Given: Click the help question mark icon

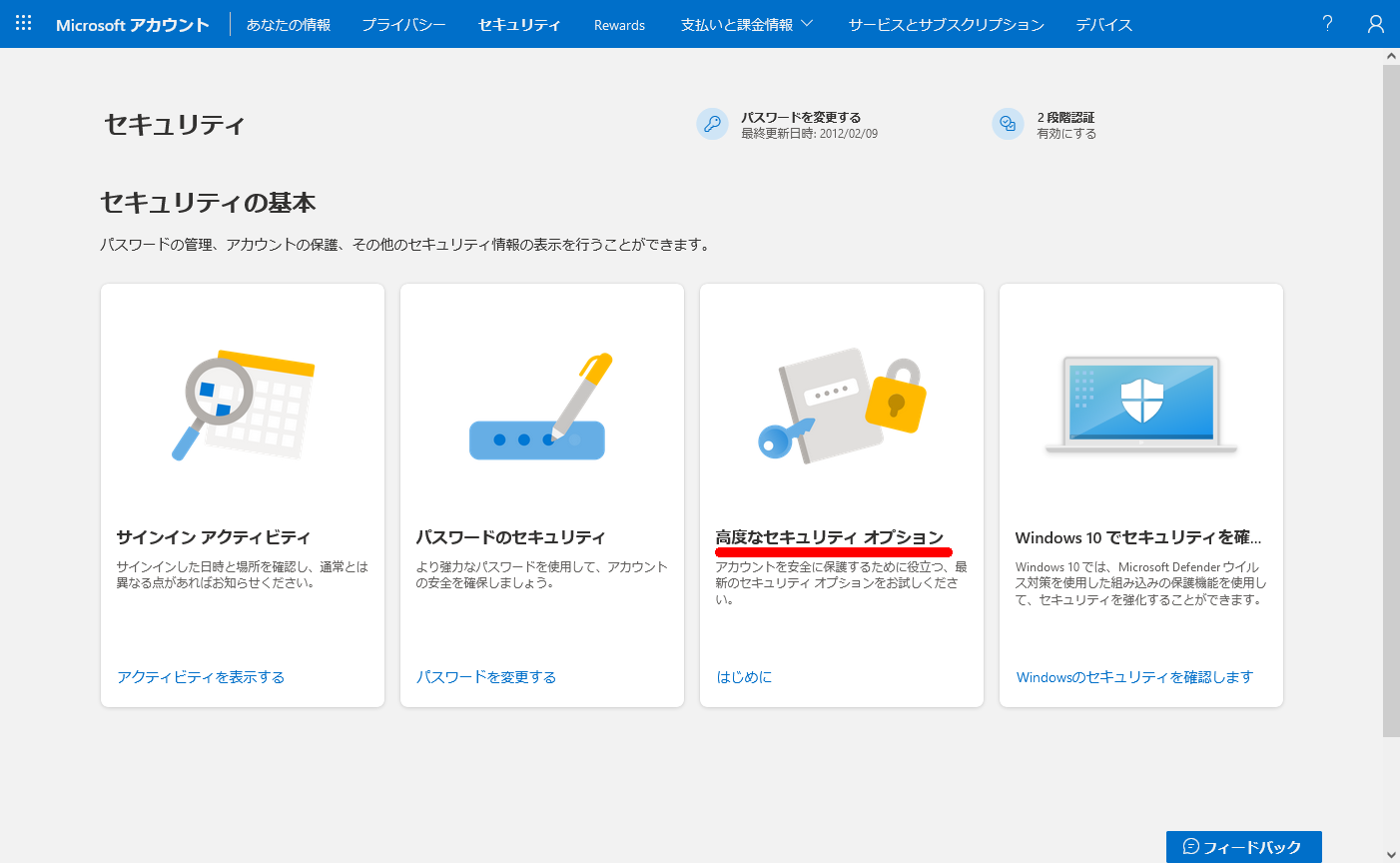Looking at the screenshot, I should [1327, 23].
